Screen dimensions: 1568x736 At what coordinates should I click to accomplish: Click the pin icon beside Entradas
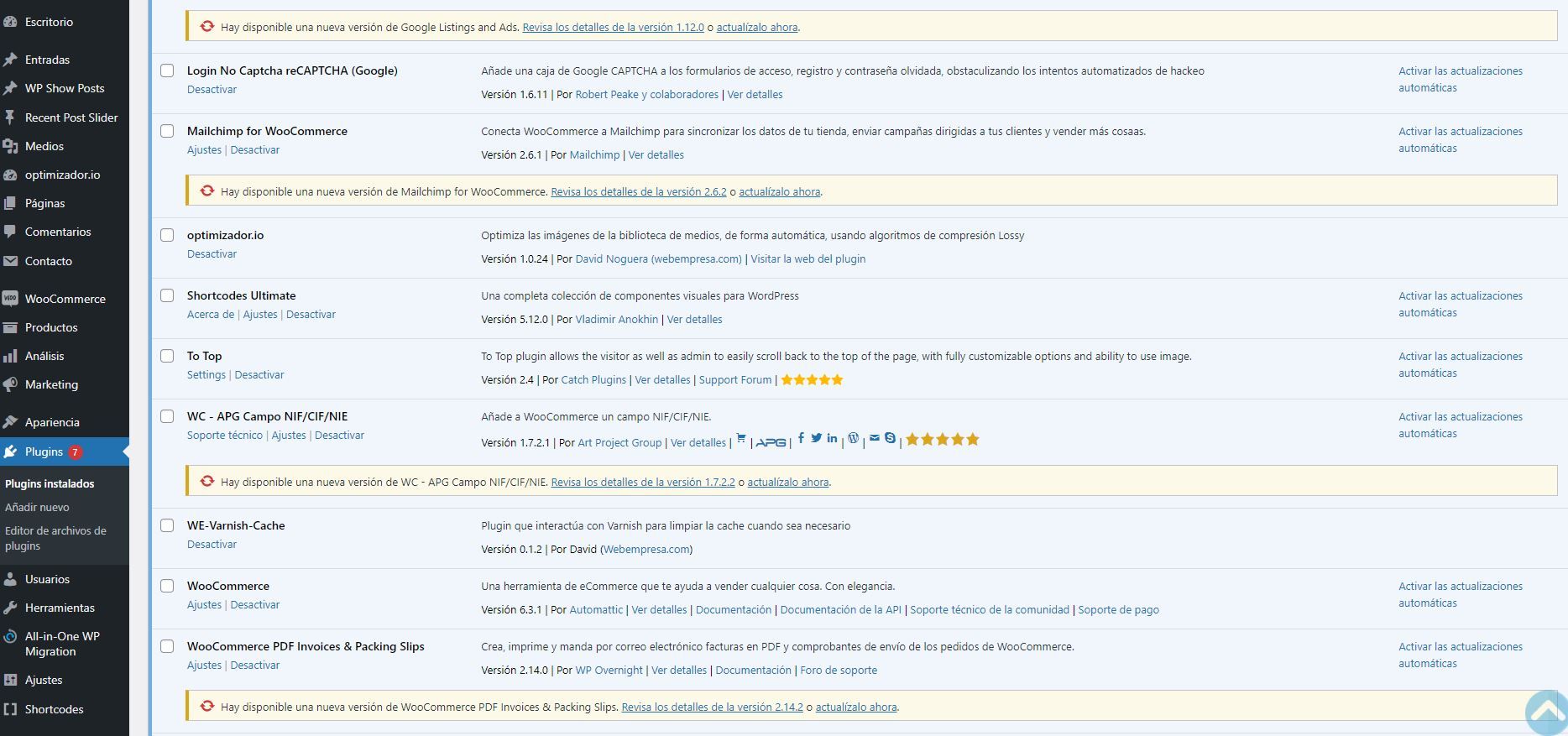click(10, 60)
